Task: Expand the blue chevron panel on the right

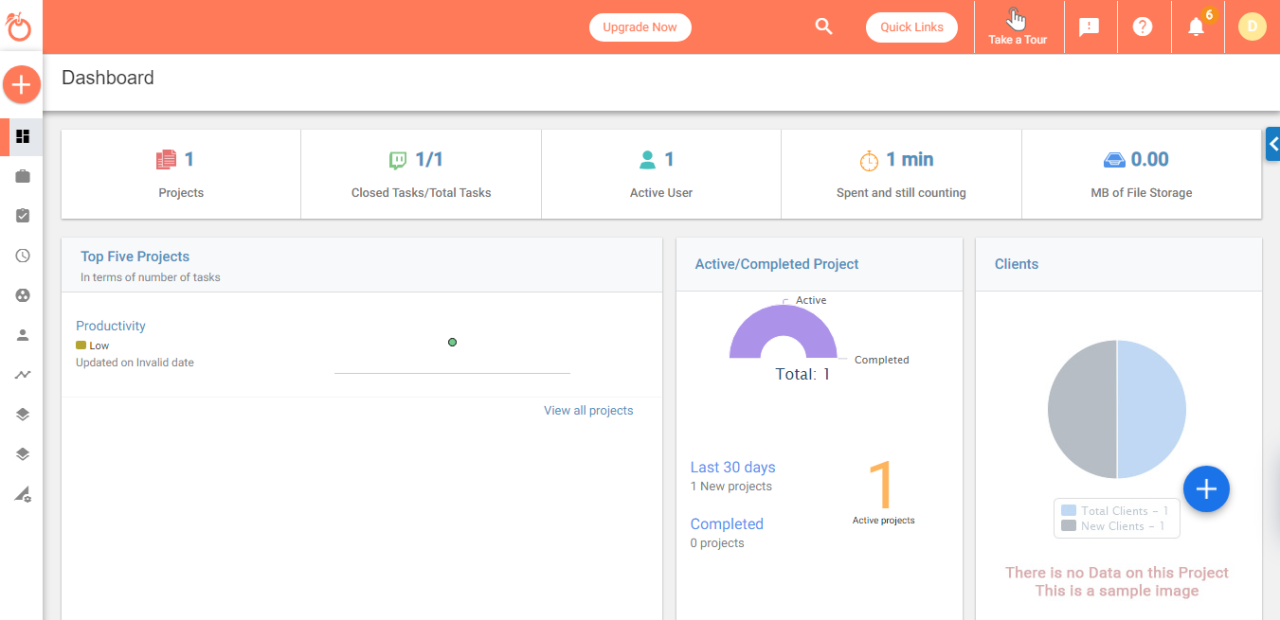Action: (x=1272, y=144)
